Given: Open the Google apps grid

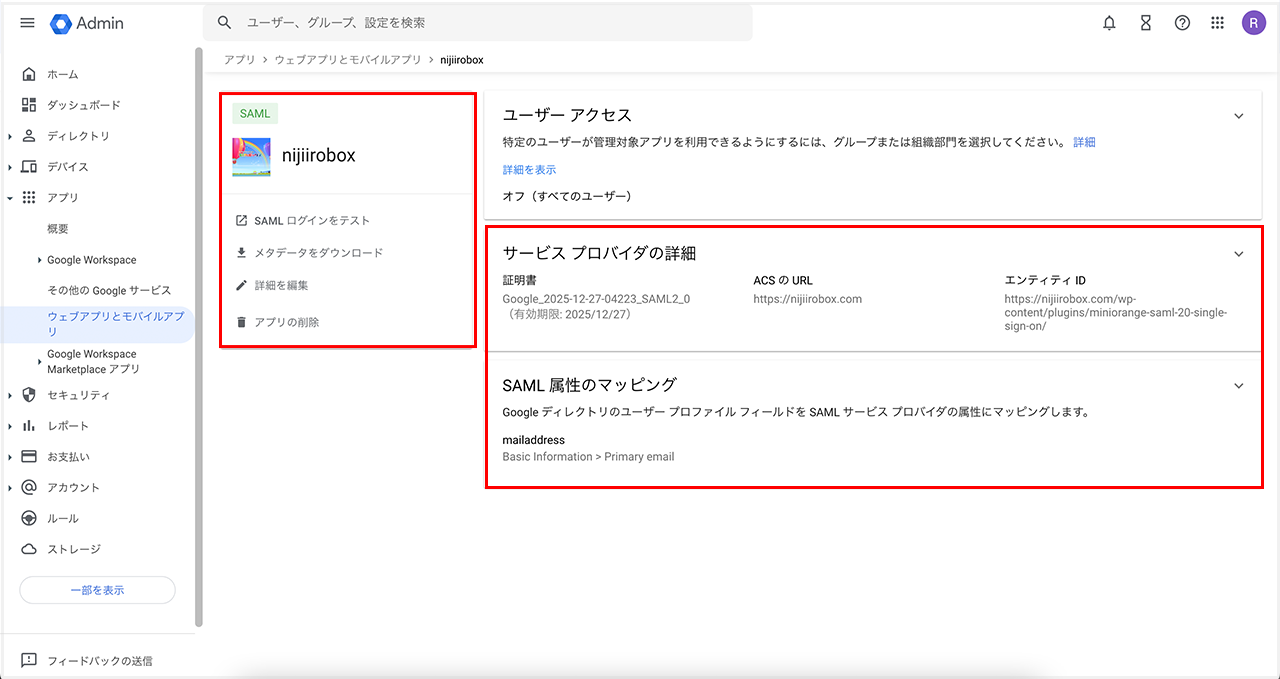Looking at the screenshot, I should coord(1217,23).
